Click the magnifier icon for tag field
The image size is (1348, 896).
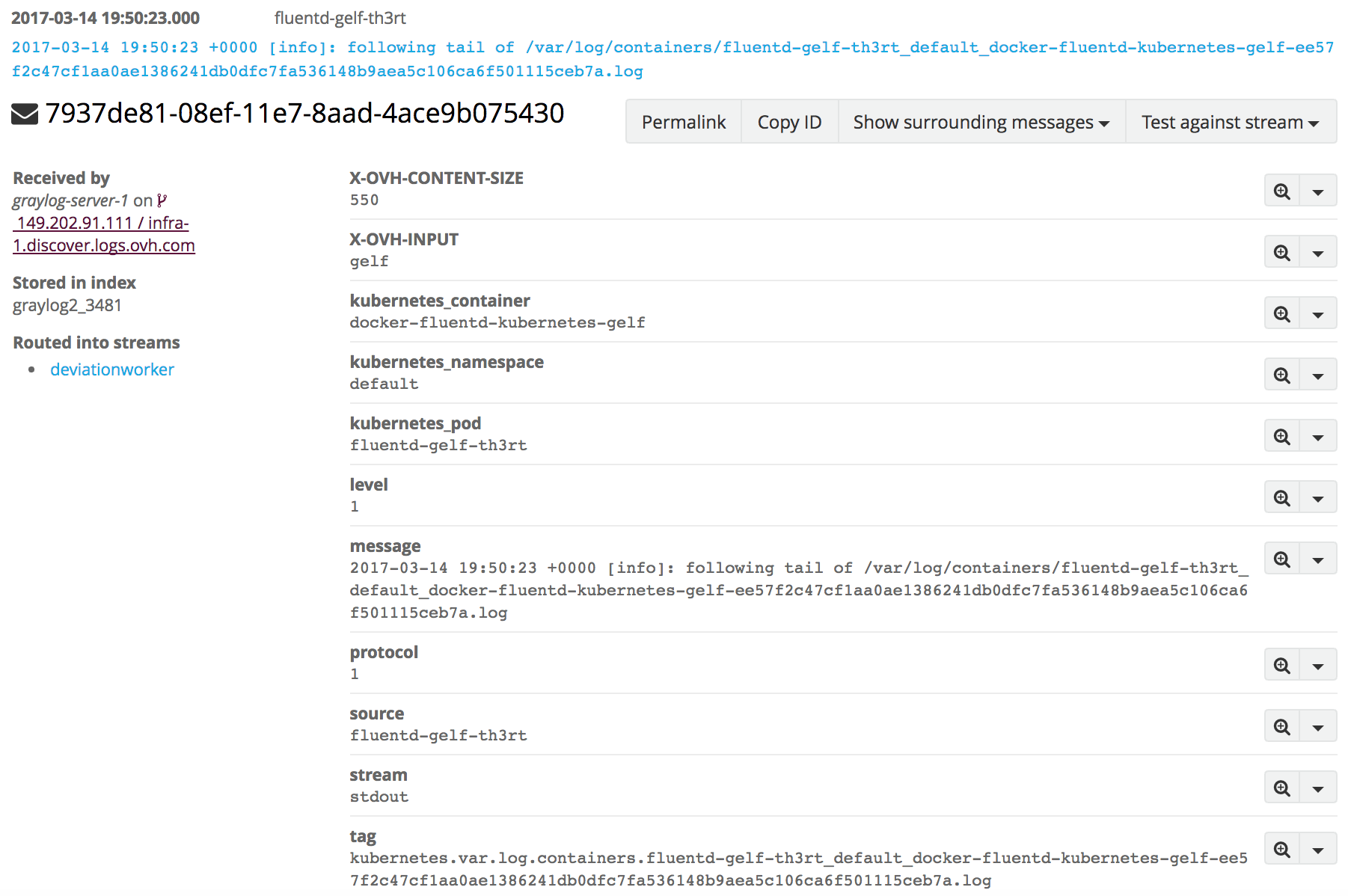(x=1281, y=850)
